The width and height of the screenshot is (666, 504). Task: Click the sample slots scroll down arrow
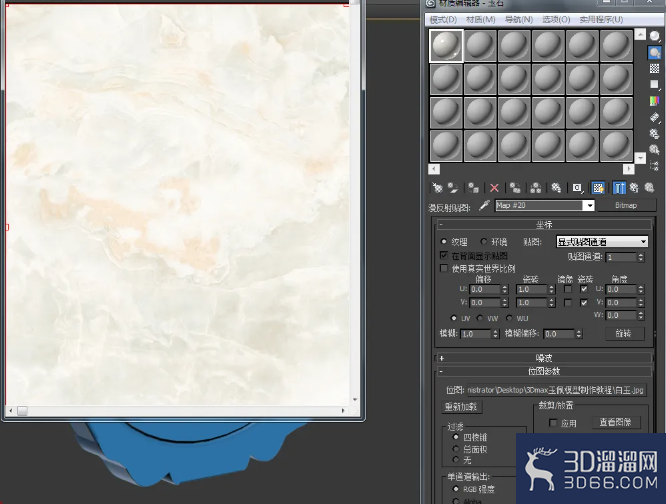pyautogui.click(x=640, y=158)
